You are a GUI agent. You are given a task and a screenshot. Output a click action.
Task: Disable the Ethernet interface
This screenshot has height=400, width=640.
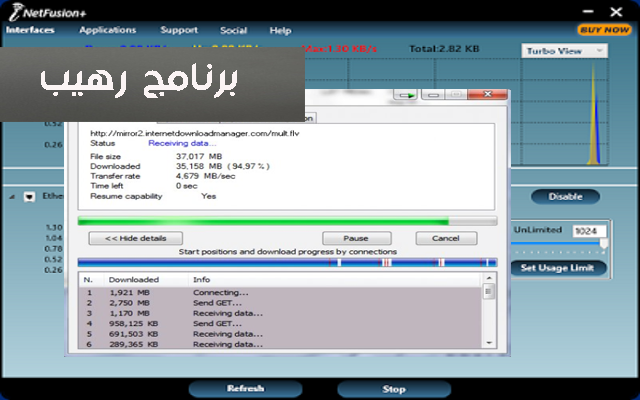point(565,197)
